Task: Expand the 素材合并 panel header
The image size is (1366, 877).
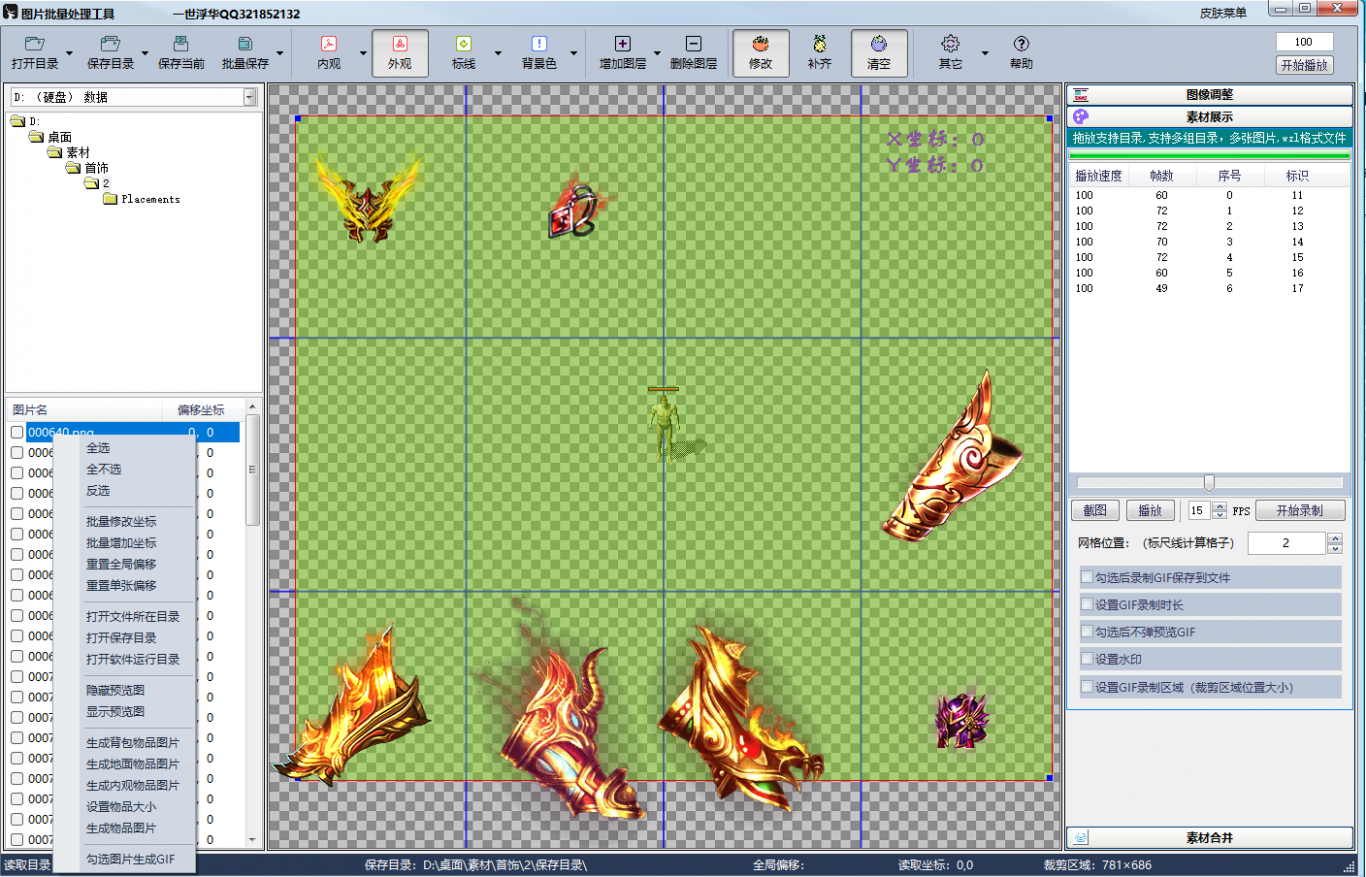Action: pyautogui.click(x=1209, y=838)
